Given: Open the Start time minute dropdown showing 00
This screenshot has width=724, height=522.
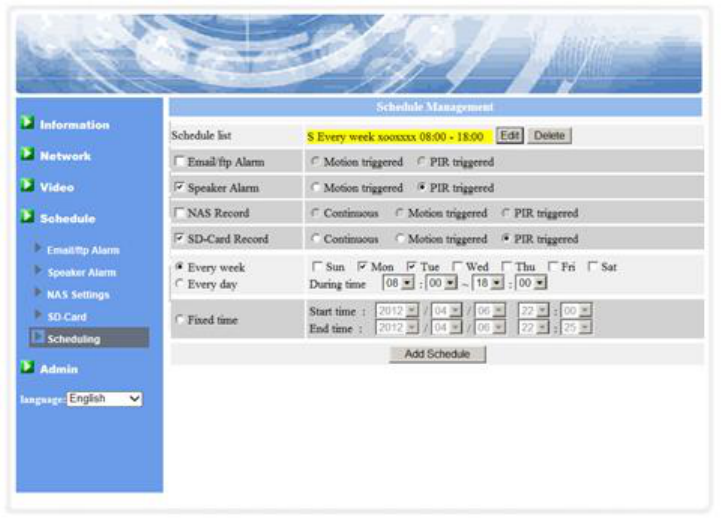Looking at the screenshot, I should [x=576, y=311].
